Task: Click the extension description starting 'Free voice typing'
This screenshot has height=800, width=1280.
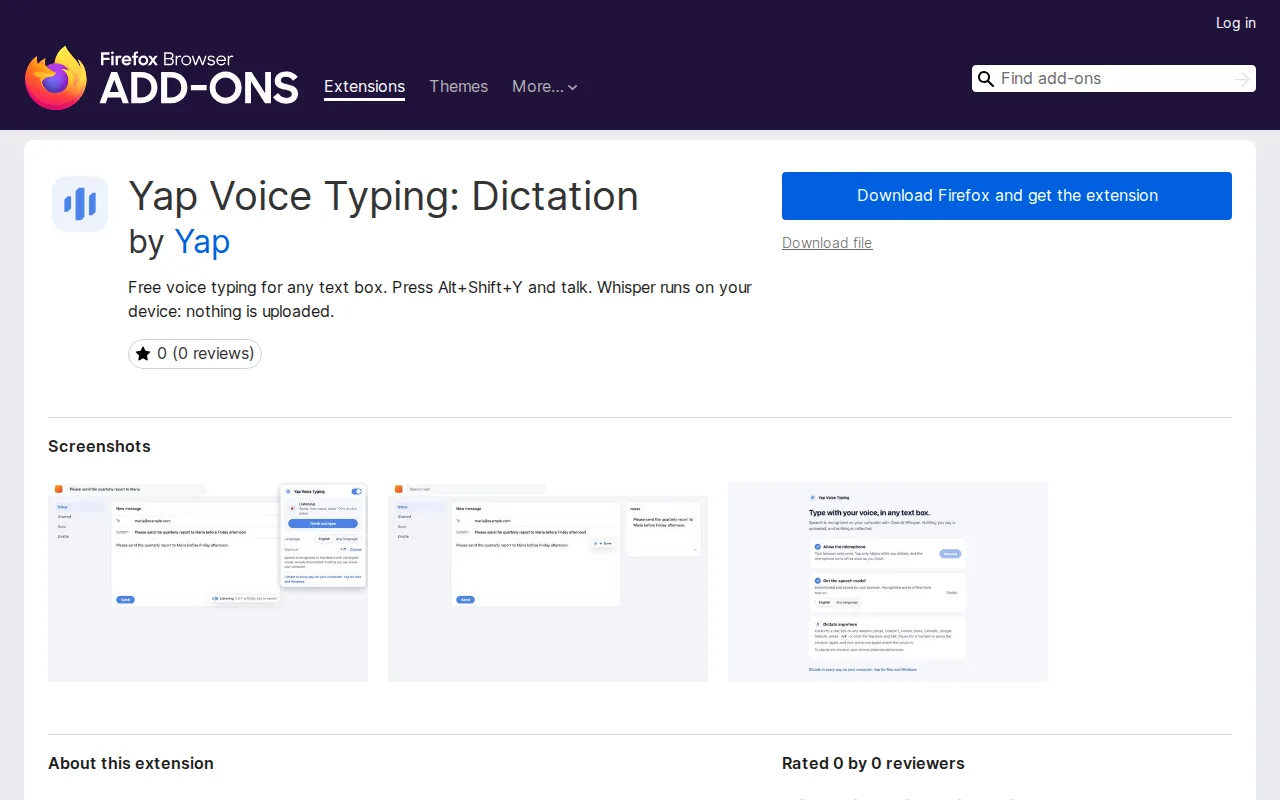Action: (x=440, y=299)
